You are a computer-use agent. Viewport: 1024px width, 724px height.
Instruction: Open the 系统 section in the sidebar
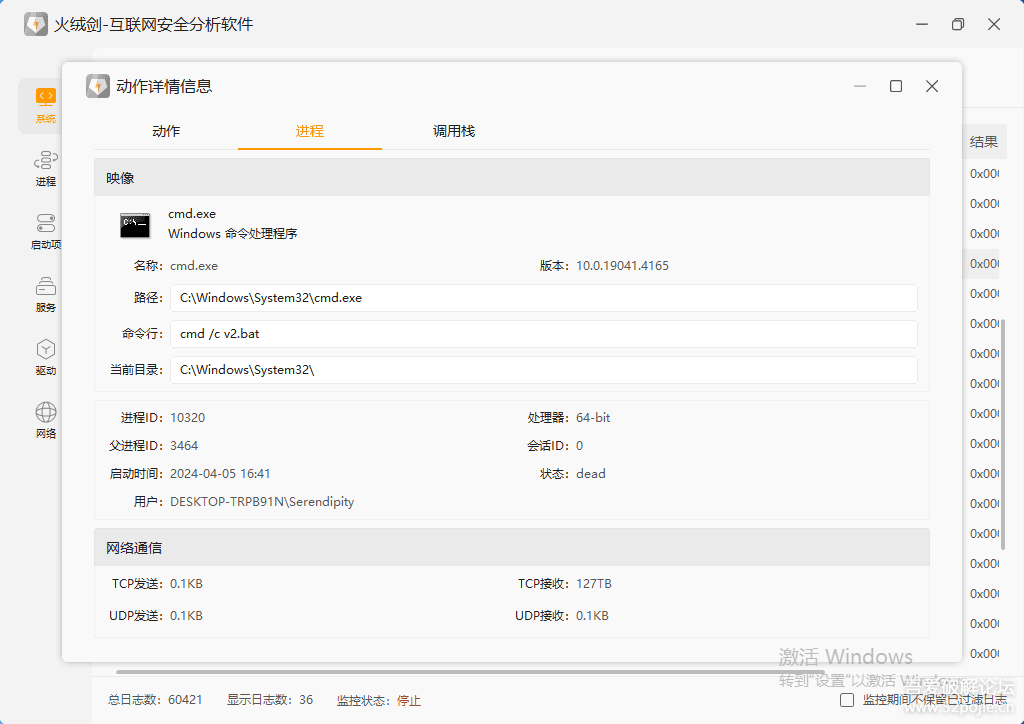point(45,106)
